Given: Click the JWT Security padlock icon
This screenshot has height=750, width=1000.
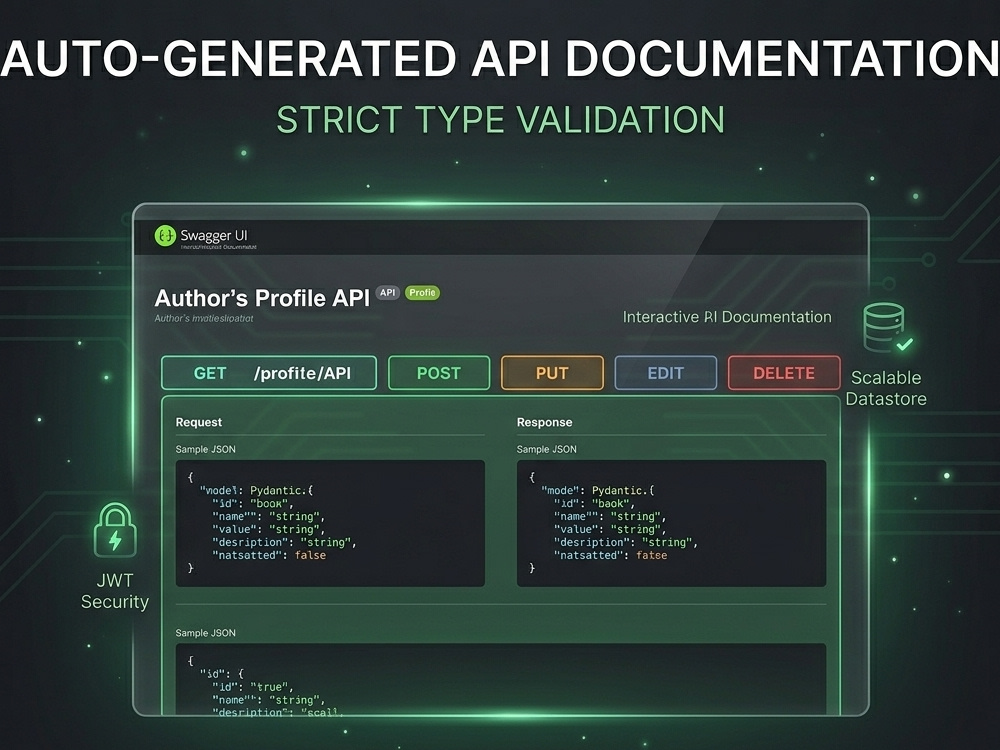Looking at the screenshot, I should [115, 530].
